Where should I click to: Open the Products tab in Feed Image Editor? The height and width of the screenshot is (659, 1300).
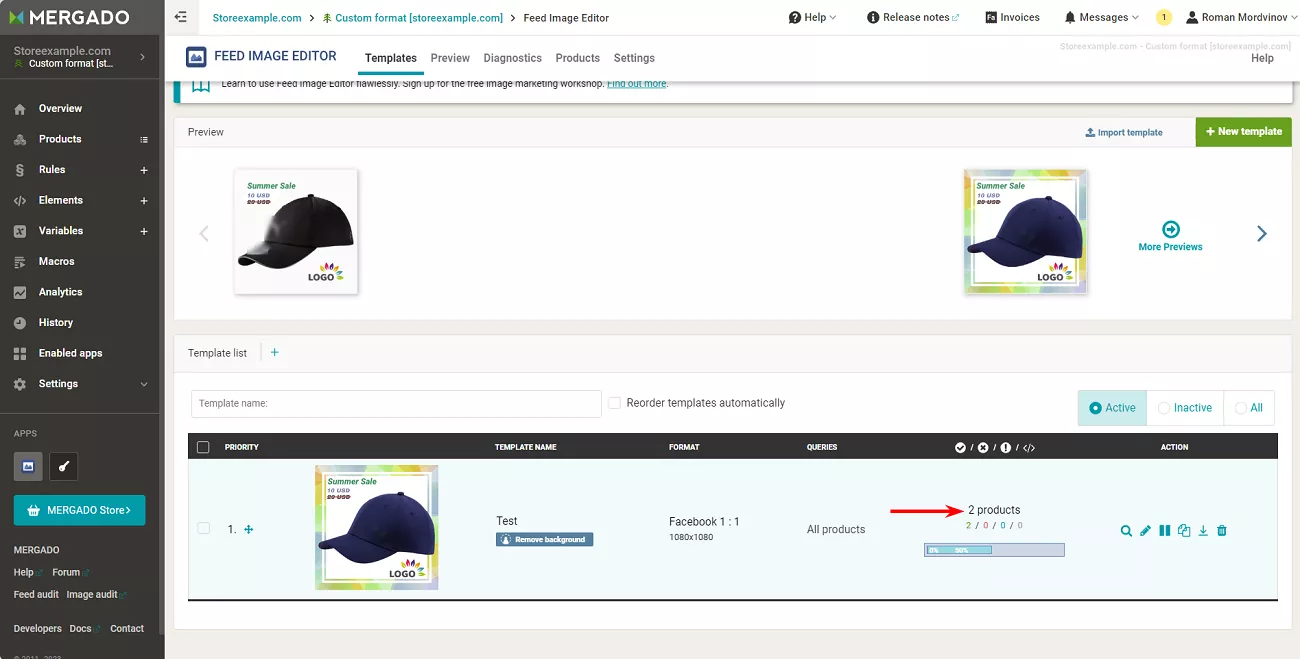(578, 58)
